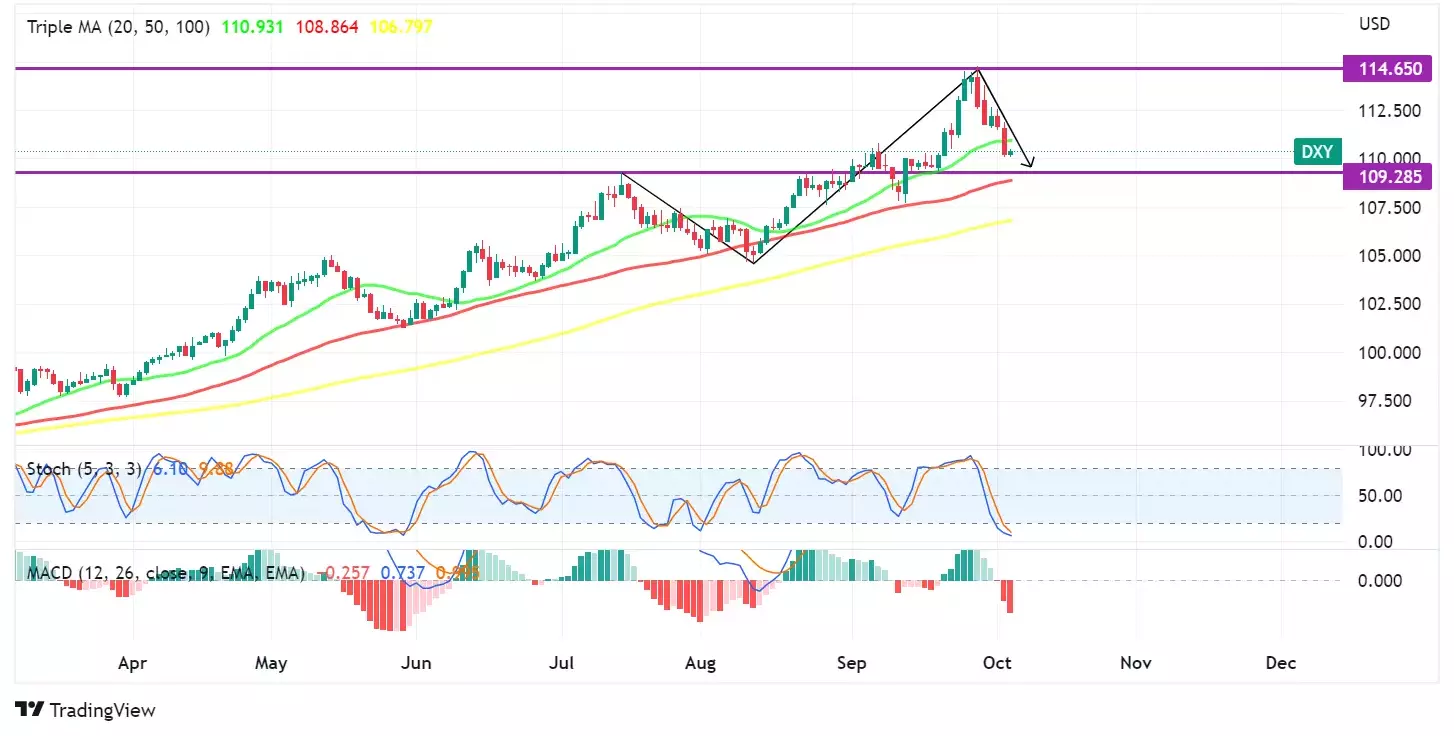
Task: Click the 0.00 Stoch axis label
Action: (1377, 541)
